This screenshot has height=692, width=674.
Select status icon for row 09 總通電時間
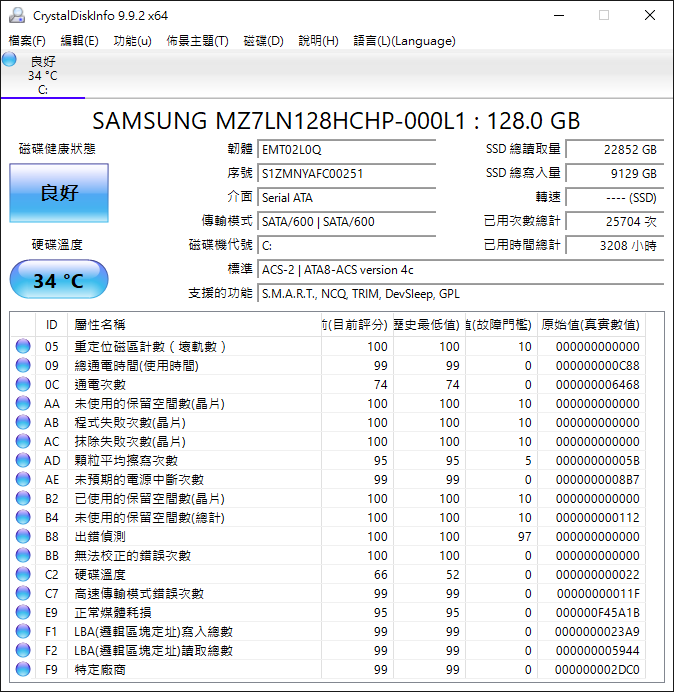(23, 365)
